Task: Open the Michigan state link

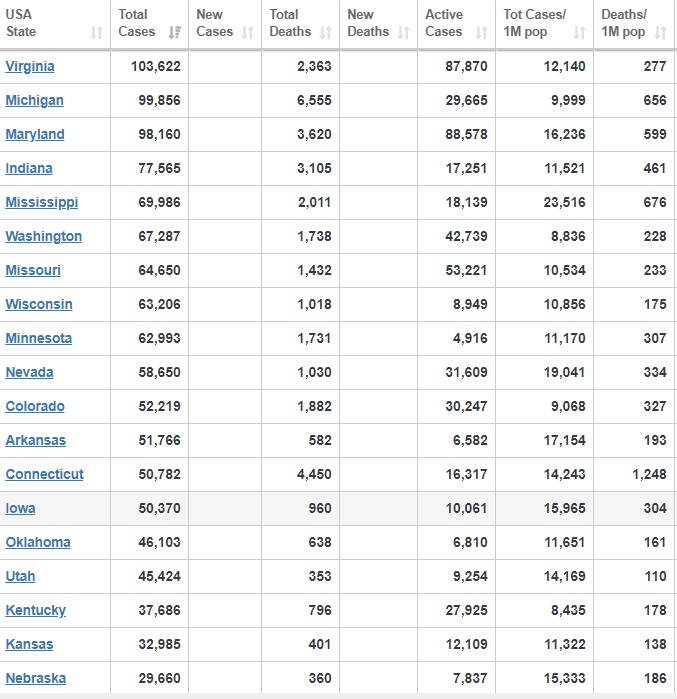Action: click(34, 101)
